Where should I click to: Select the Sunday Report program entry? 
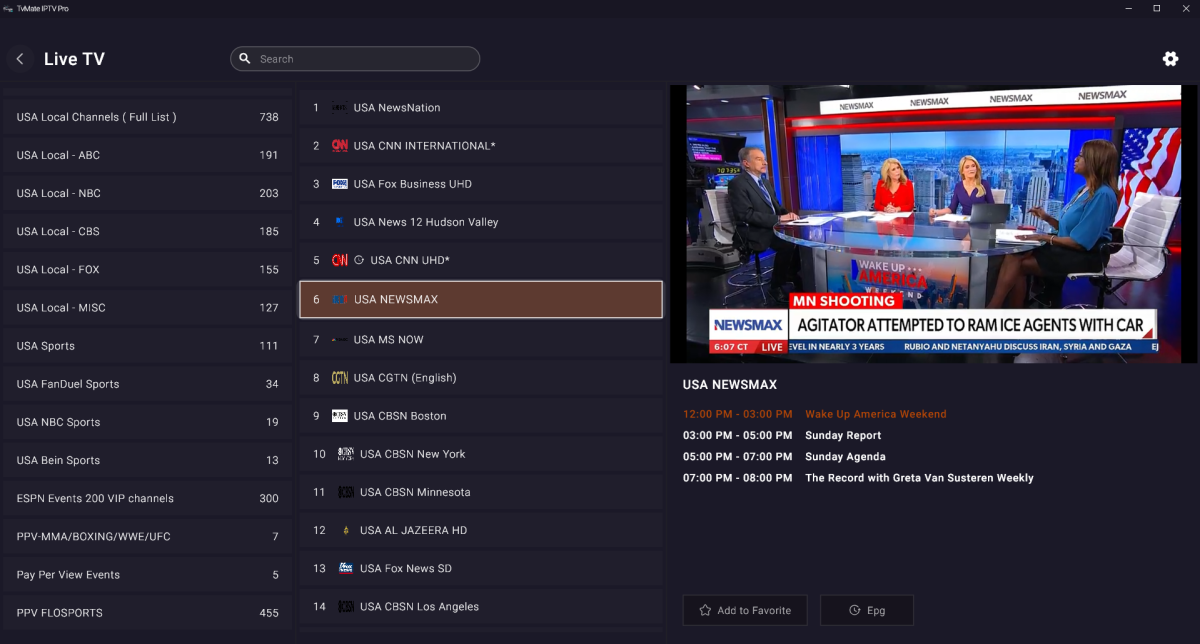tap(843, 436)
